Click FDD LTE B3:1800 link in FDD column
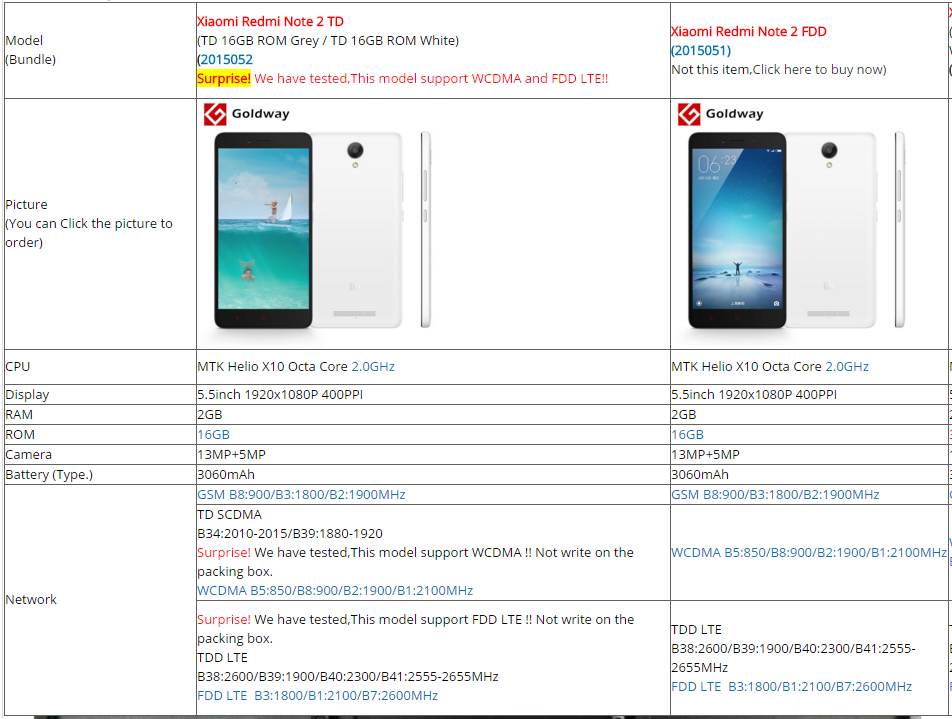This screenshot has width=952, height=719. (x=792, y=687)
